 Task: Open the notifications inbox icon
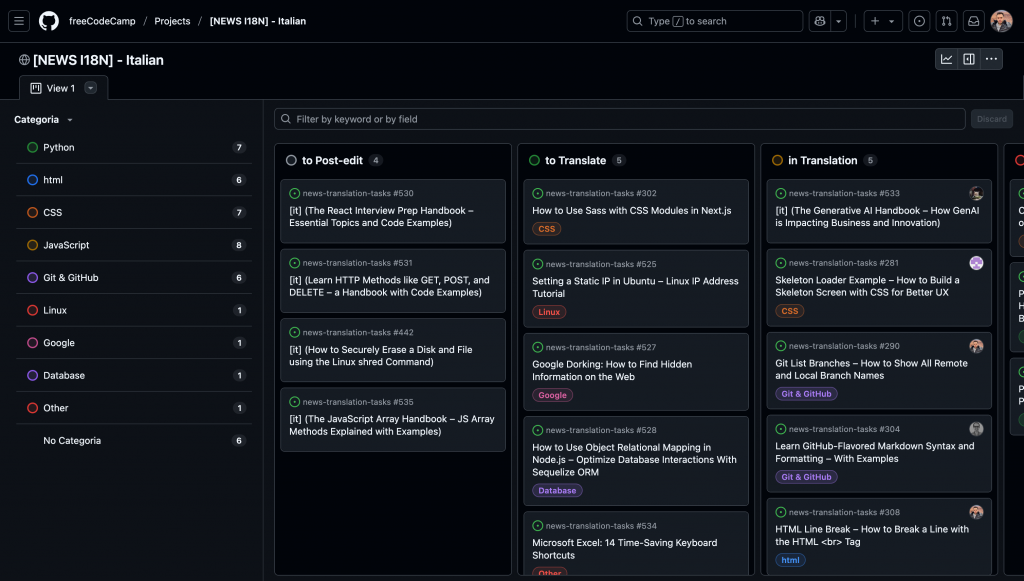pyautogui.click(x=974, y=21)
